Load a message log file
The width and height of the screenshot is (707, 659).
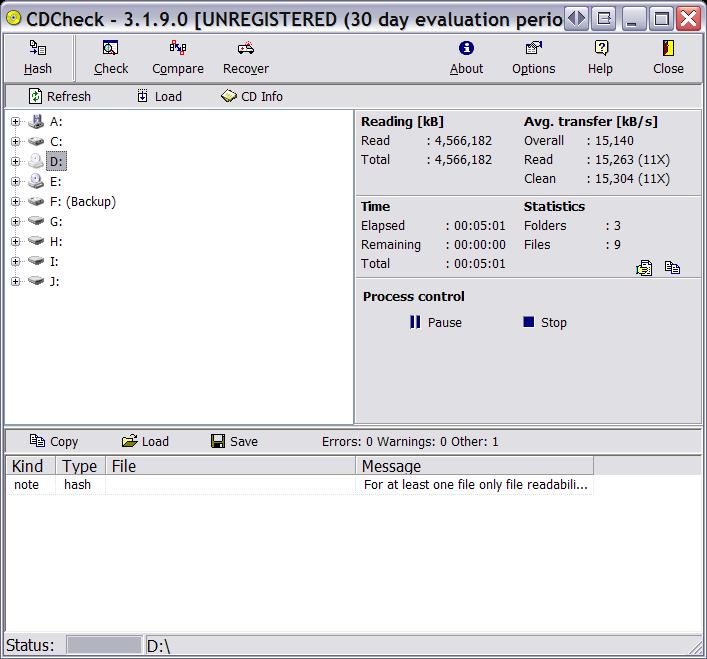click(x=145, y=441)
